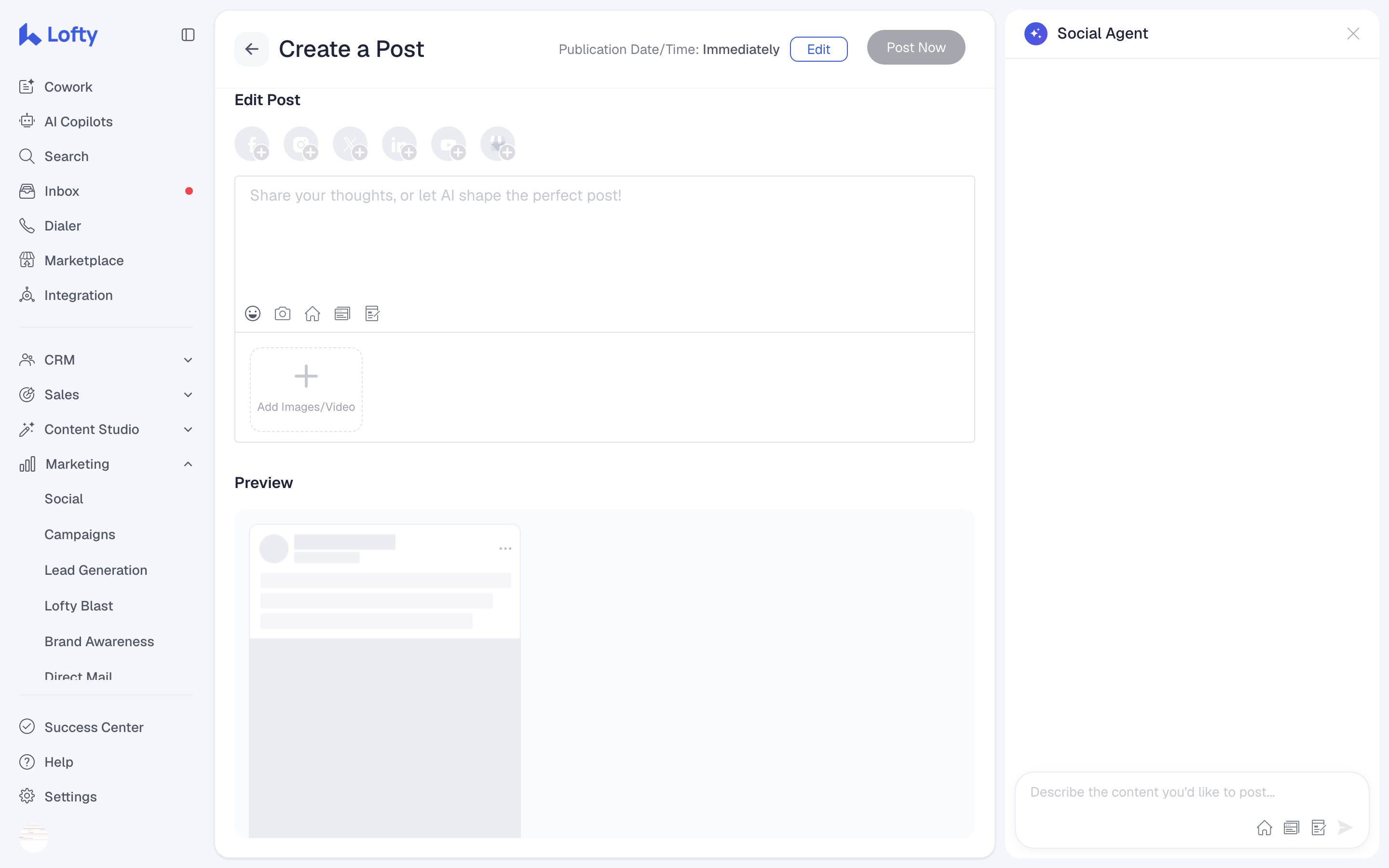Screen dimensions: 1389x868
Task: Add an X (Twitter) account to the post
Action: [x=351, y=144]
